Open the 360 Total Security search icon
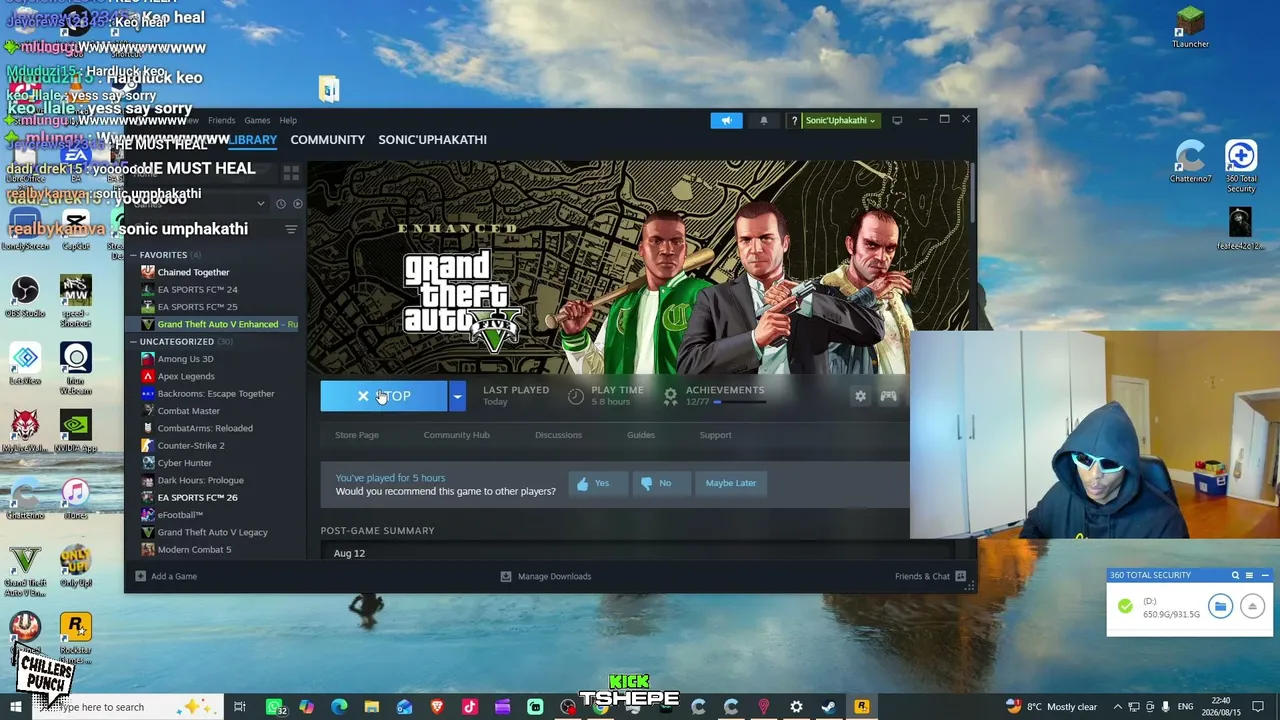 pyautogui.click(x=1235, y=575)
